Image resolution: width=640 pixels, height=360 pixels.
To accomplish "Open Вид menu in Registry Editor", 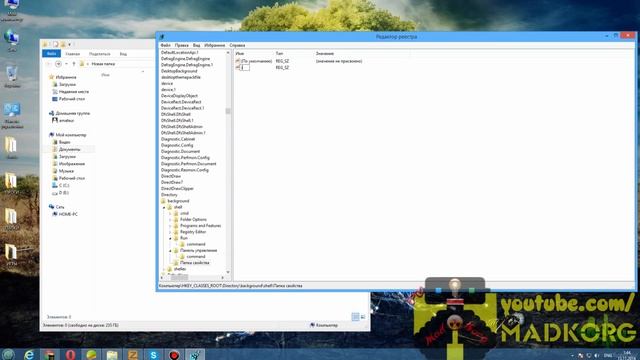I will click(x=196, y=45).
